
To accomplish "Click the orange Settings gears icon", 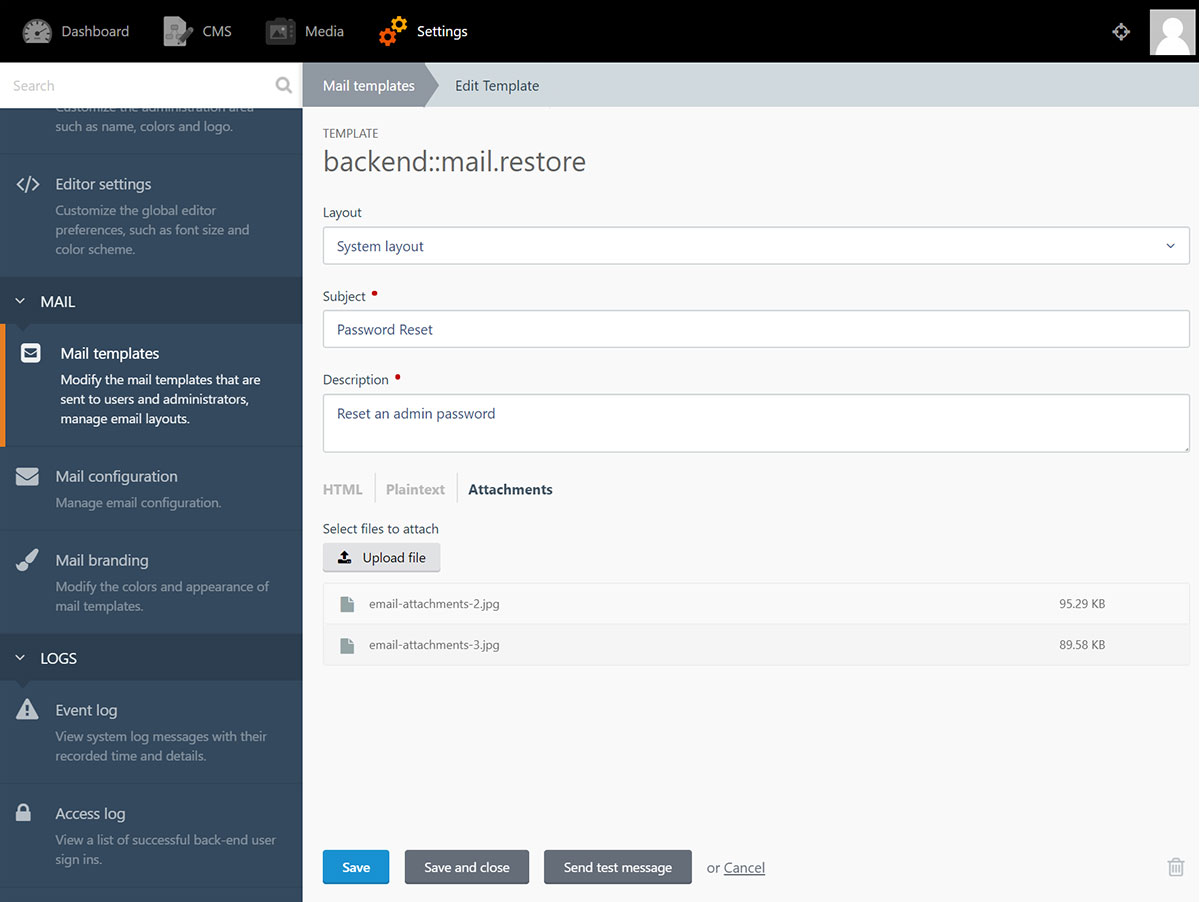I will click(x=393, y=31).
